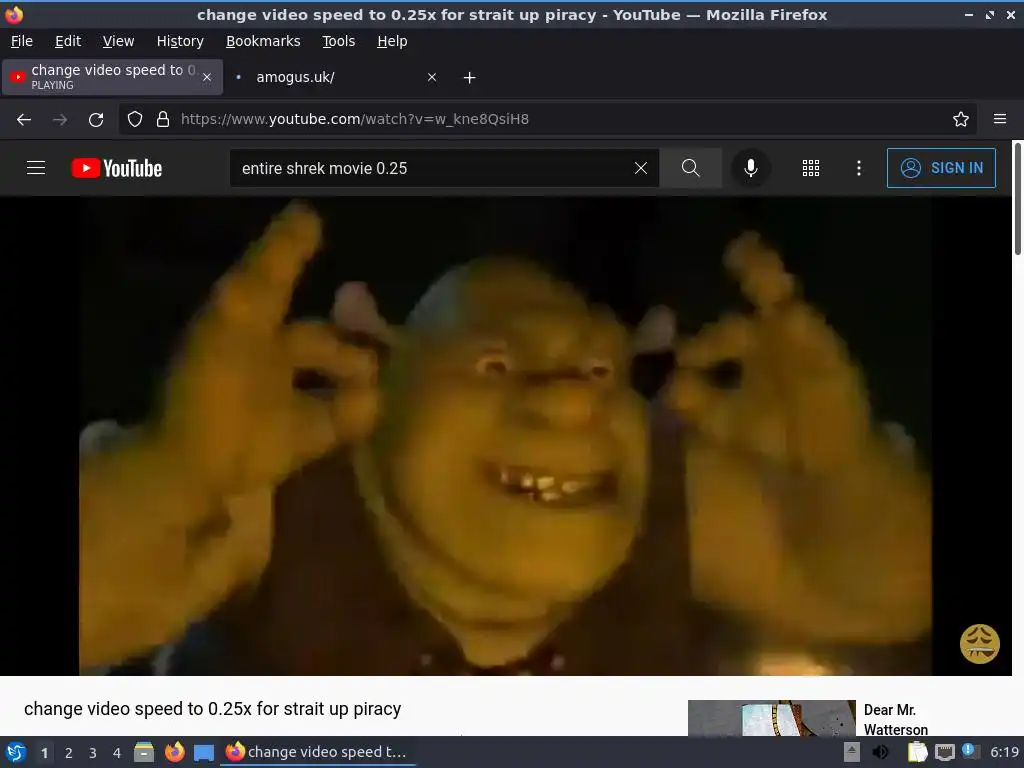Run search with the magnifier button

tap(690, 168)
